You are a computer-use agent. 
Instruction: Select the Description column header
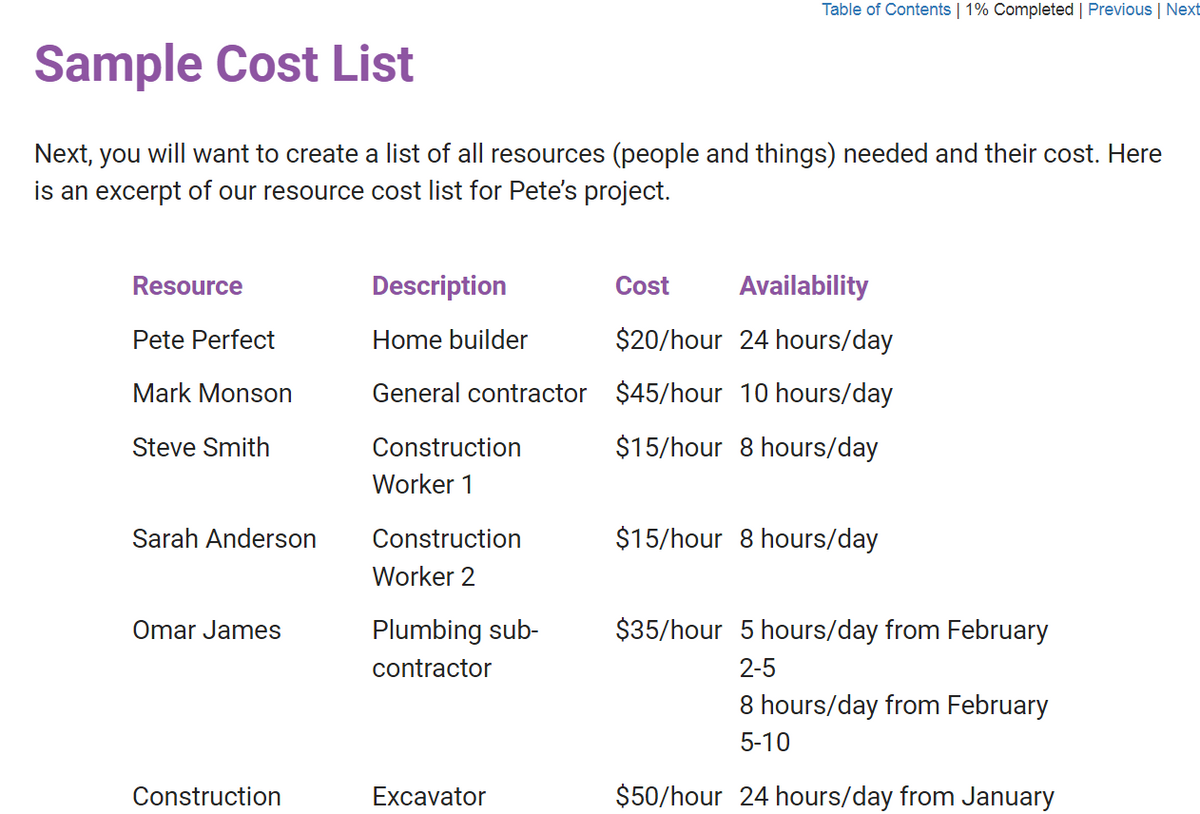click(x=439, y=286)
